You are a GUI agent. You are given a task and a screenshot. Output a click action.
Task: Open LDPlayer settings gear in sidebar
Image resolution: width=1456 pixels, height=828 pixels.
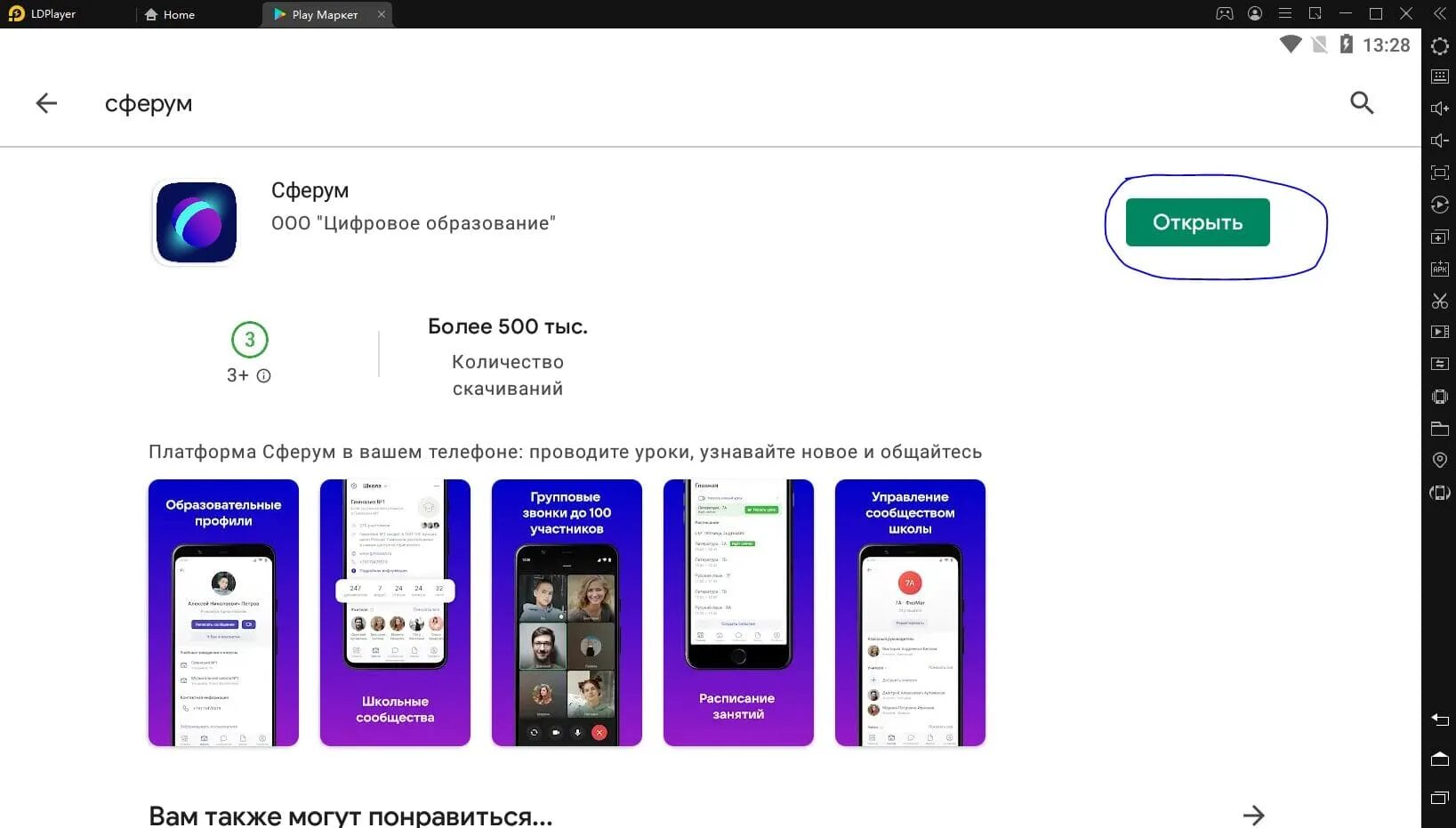[x=1439, y=46]
